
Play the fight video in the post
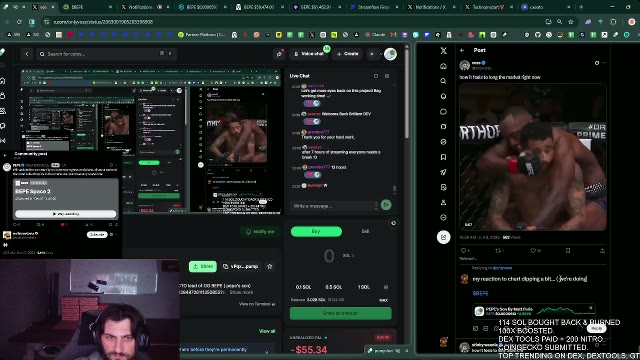(x=533, y=157)
